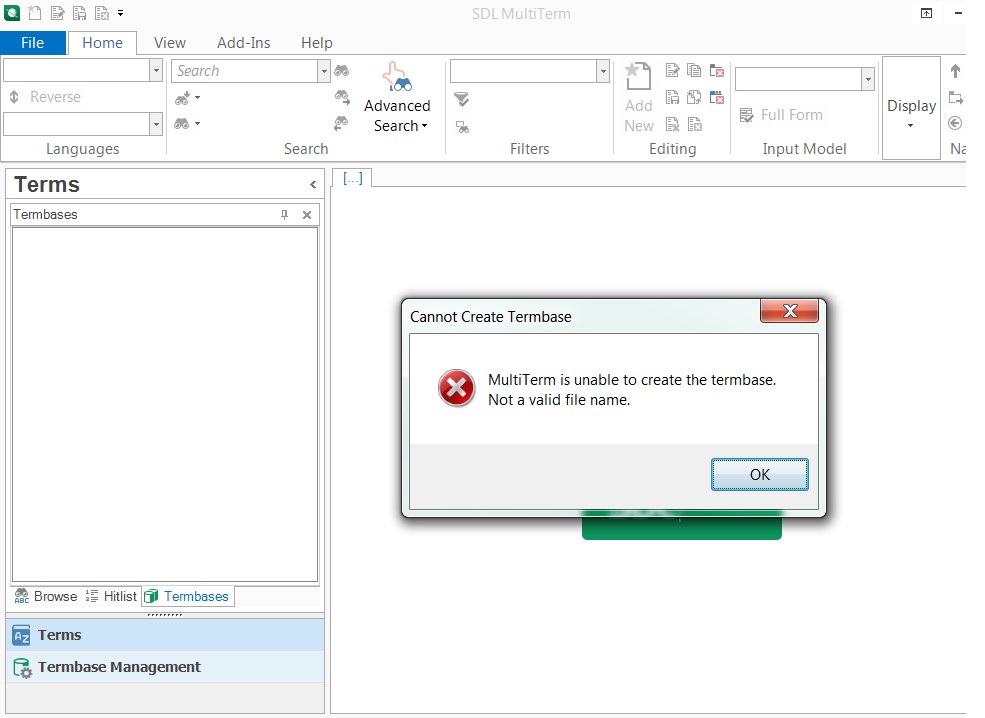Collapse the Terms navigation pane with chevron

point(313,184)
